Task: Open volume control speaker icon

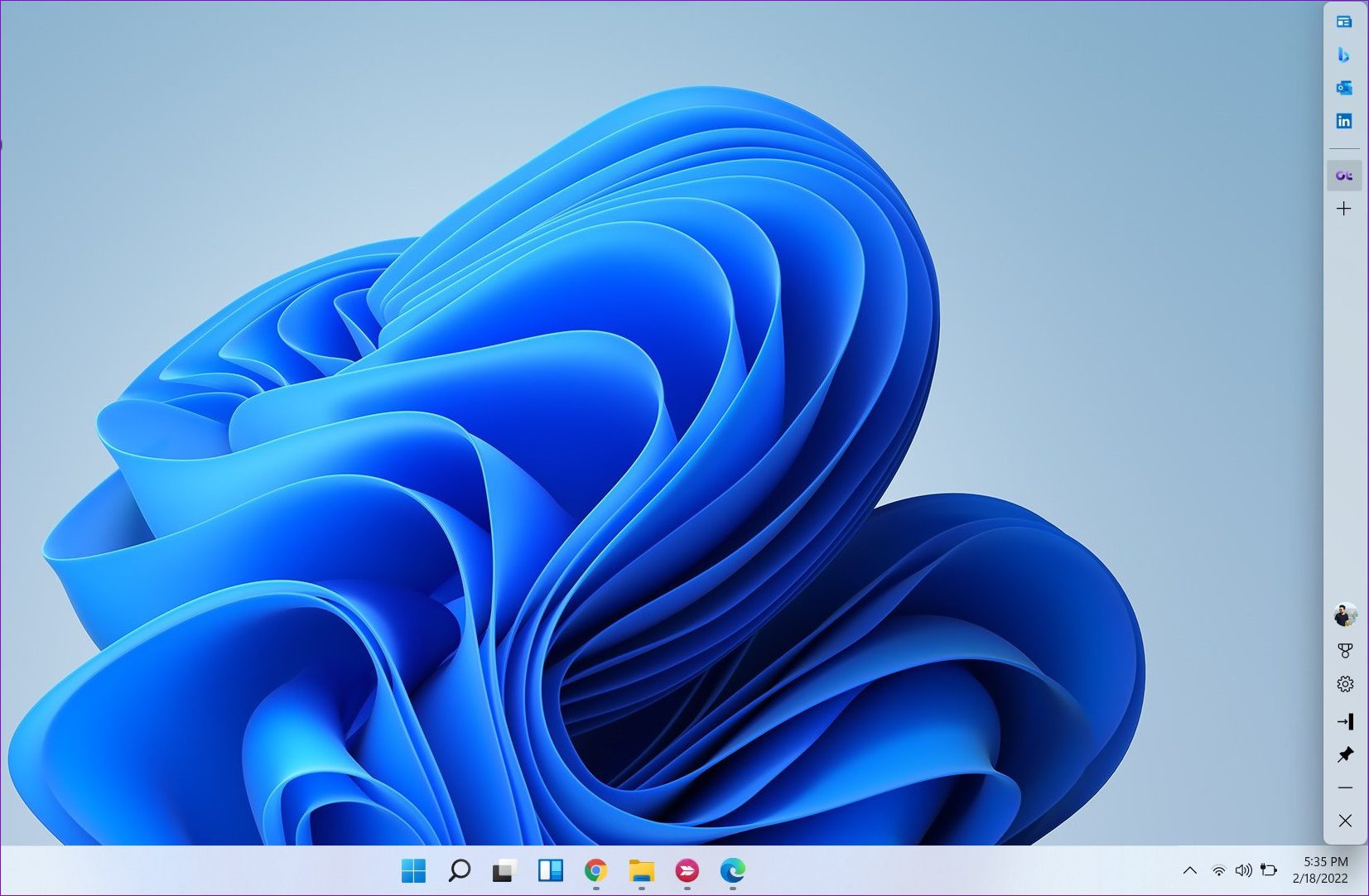Action: pos(1243,870)
